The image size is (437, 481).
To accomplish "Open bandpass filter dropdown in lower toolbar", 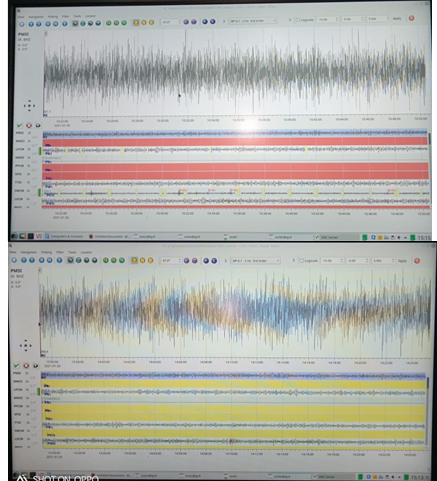I will (255, 261).
